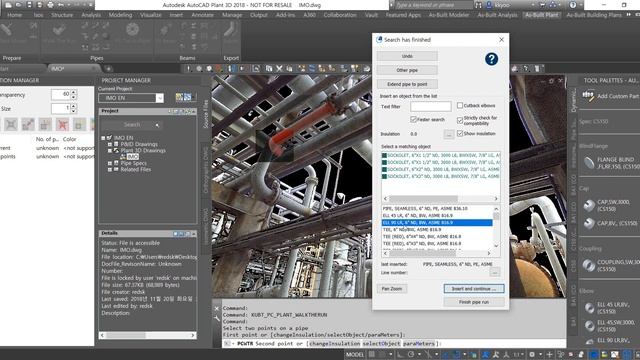
Task: Click the red X region tool icon
Action: (62, 124)
